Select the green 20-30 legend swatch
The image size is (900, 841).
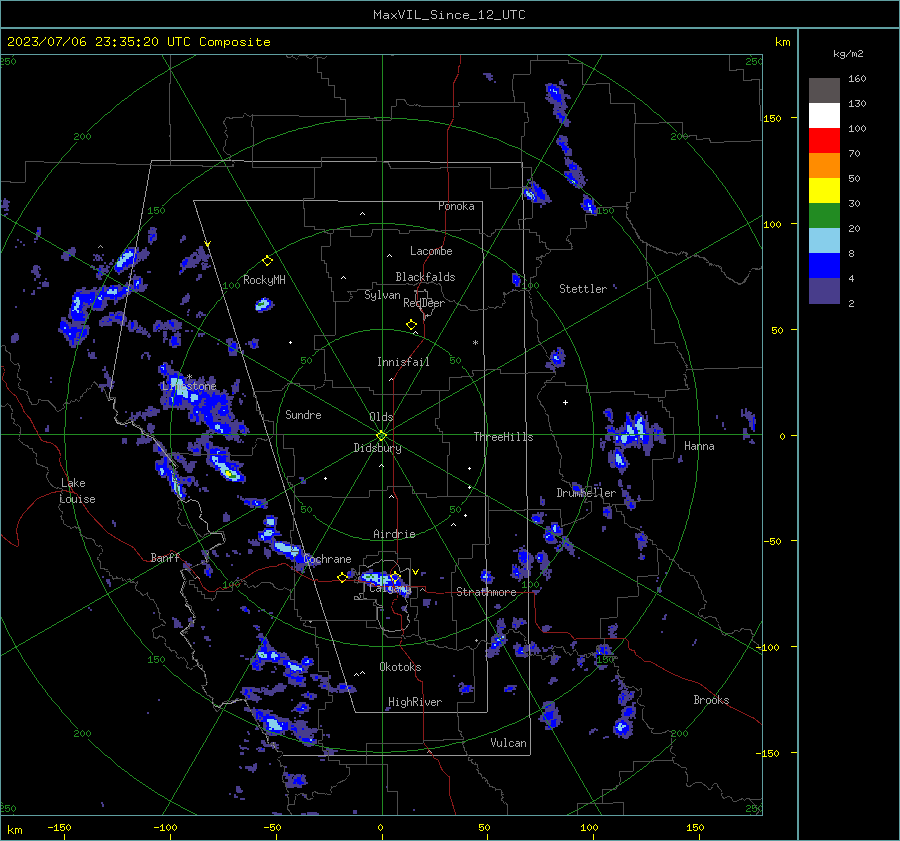click(x=824, y=215)
